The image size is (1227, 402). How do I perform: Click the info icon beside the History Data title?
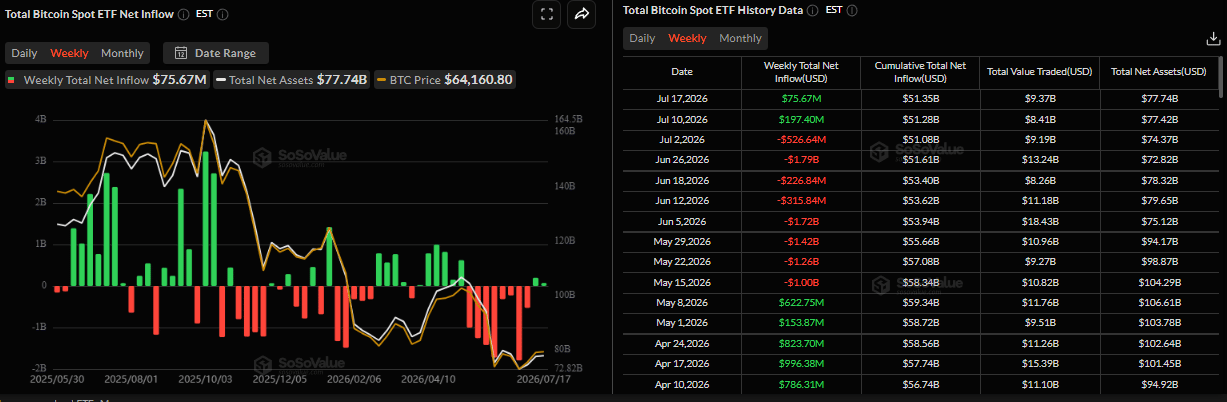click(x=812, y=11)
